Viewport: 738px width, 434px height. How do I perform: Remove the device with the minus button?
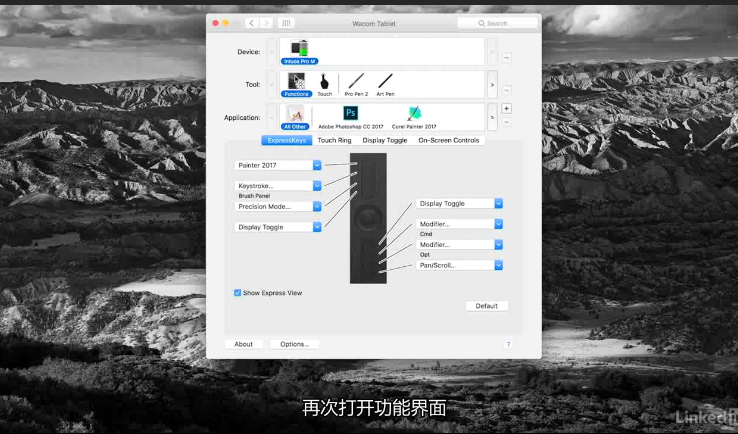[506, 58]
